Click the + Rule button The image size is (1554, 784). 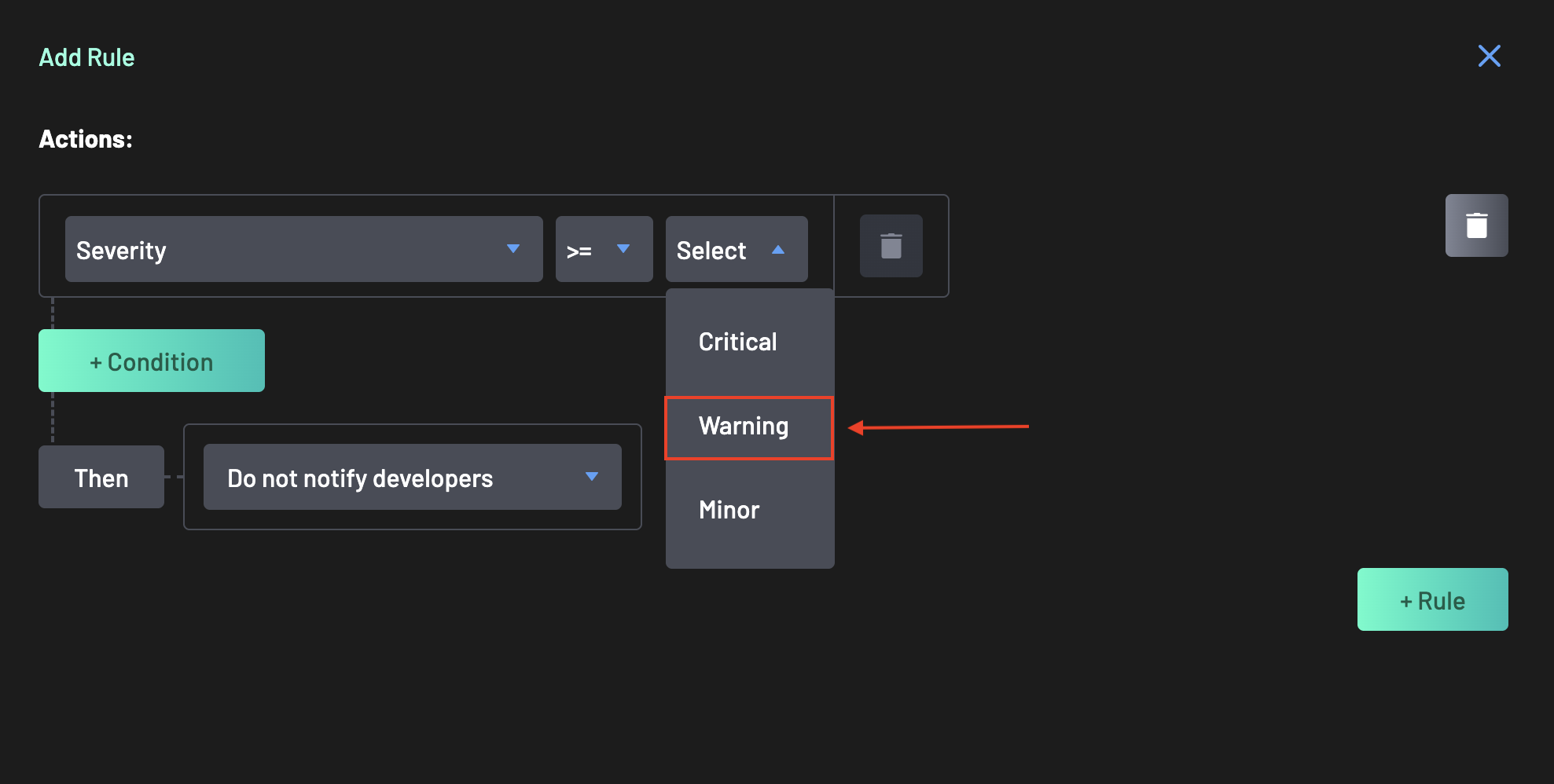coord(1432,599)
